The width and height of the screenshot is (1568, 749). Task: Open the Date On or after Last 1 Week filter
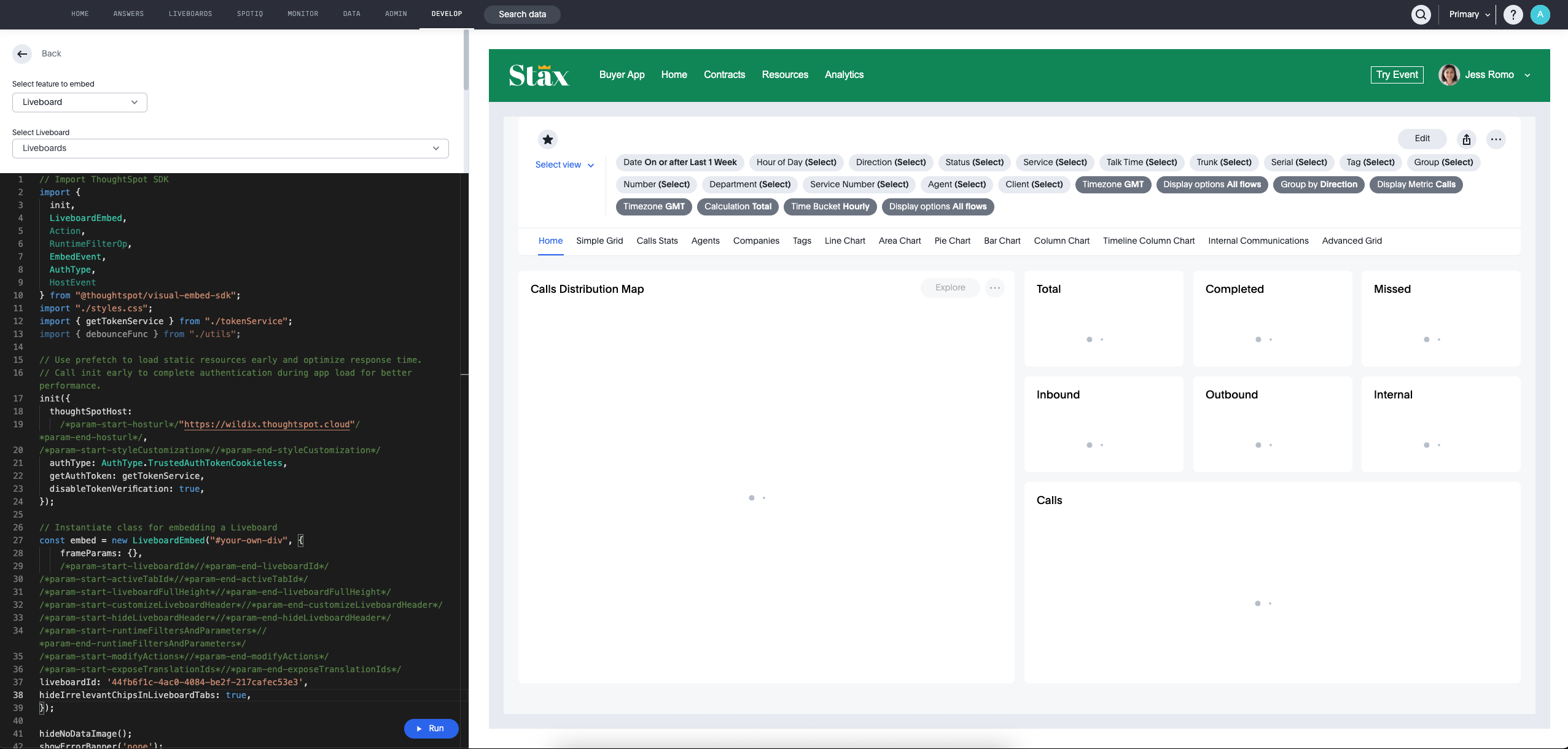tap(680, 163)
